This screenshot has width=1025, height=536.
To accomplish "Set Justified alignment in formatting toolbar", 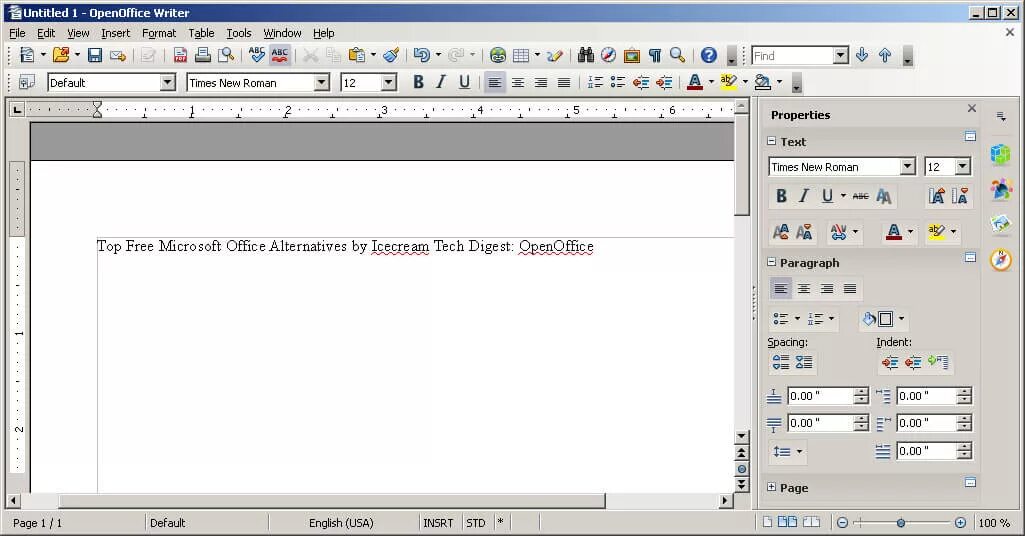I will point(563,82).
